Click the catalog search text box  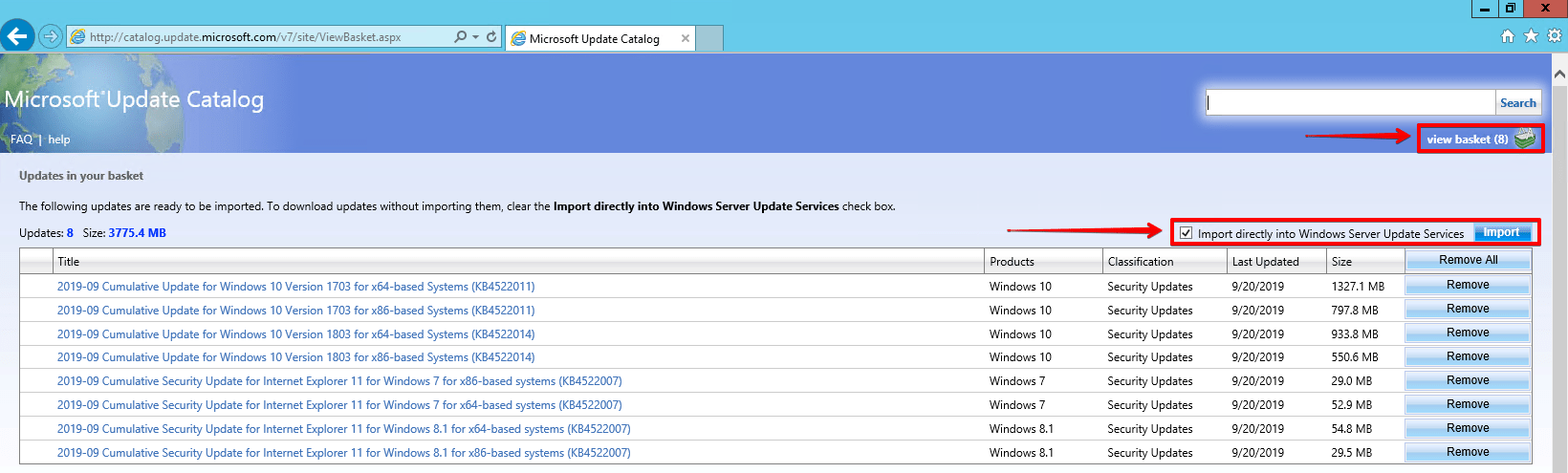1350,102
